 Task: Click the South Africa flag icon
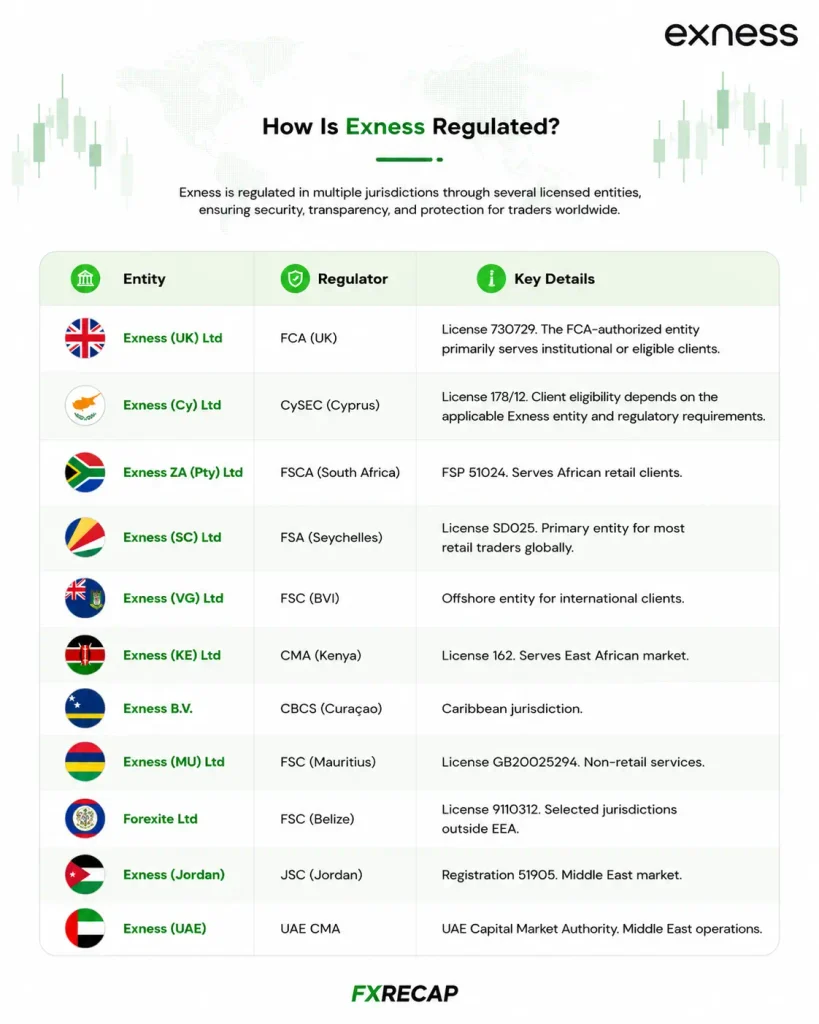pyautogui.click(x=85, y=472)
